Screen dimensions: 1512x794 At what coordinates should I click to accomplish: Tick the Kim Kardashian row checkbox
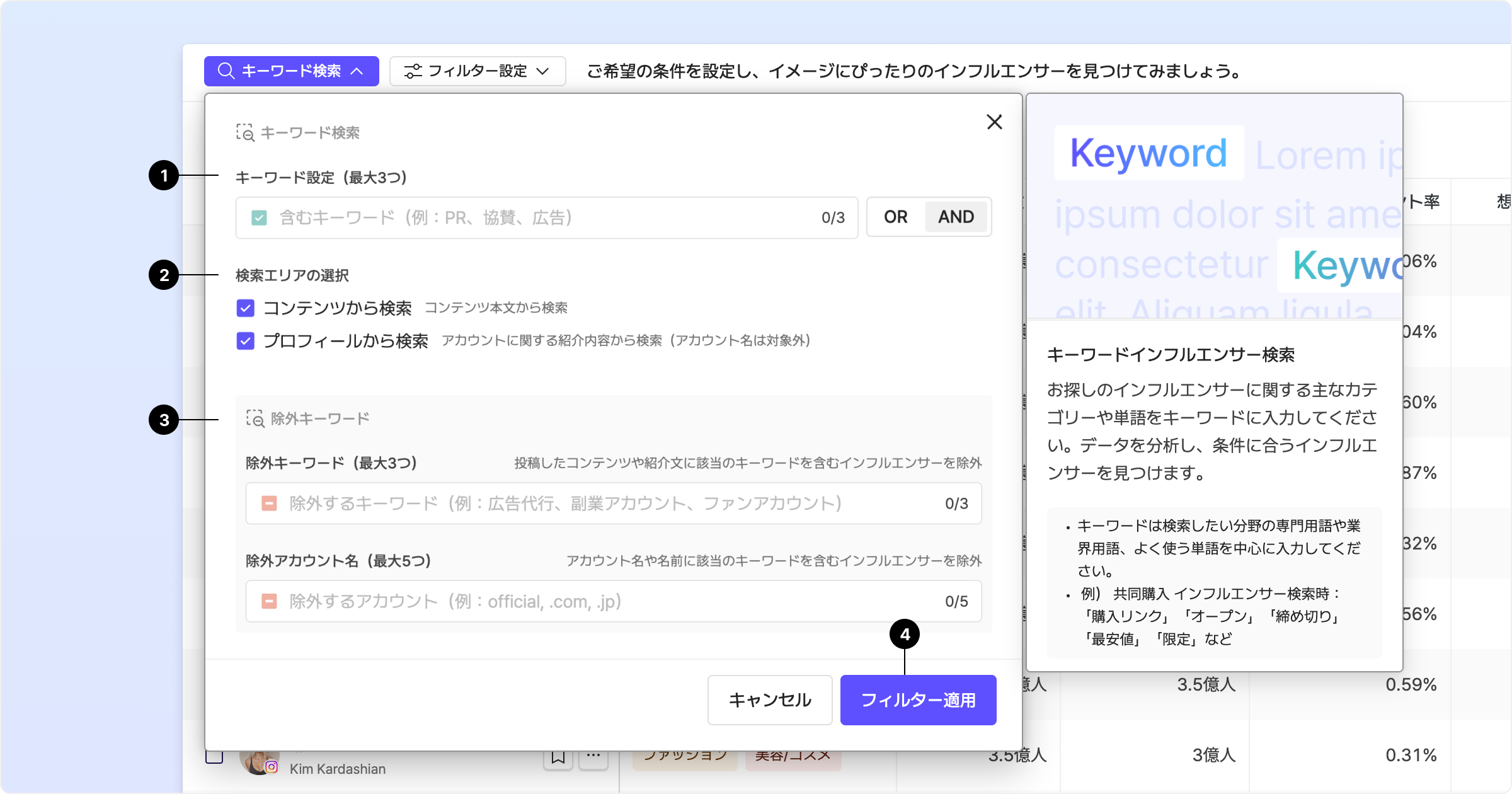click(x=214, y=756)
